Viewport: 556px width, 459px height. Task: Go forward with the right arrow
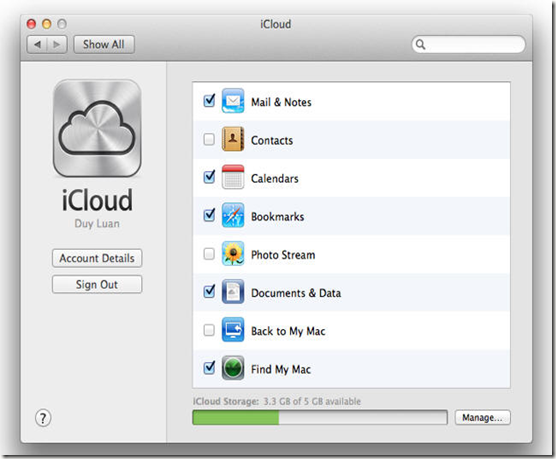pyautogui.click(x=57, y=45)
